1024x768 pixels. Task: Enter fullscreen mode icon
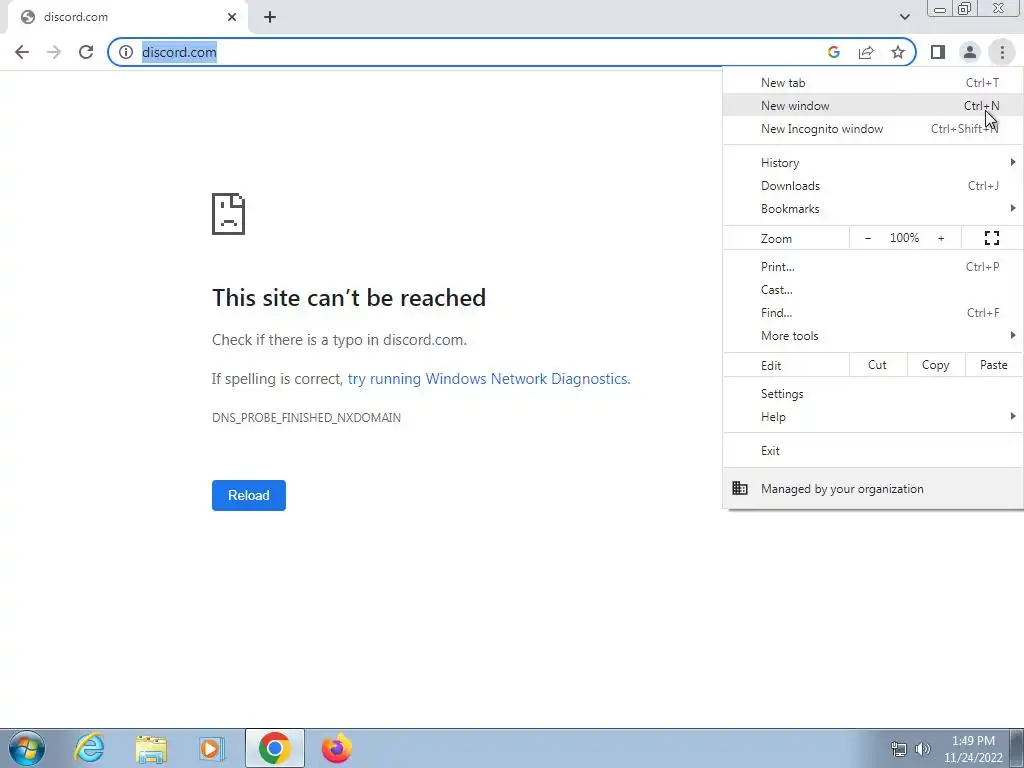tap(991, 238)
